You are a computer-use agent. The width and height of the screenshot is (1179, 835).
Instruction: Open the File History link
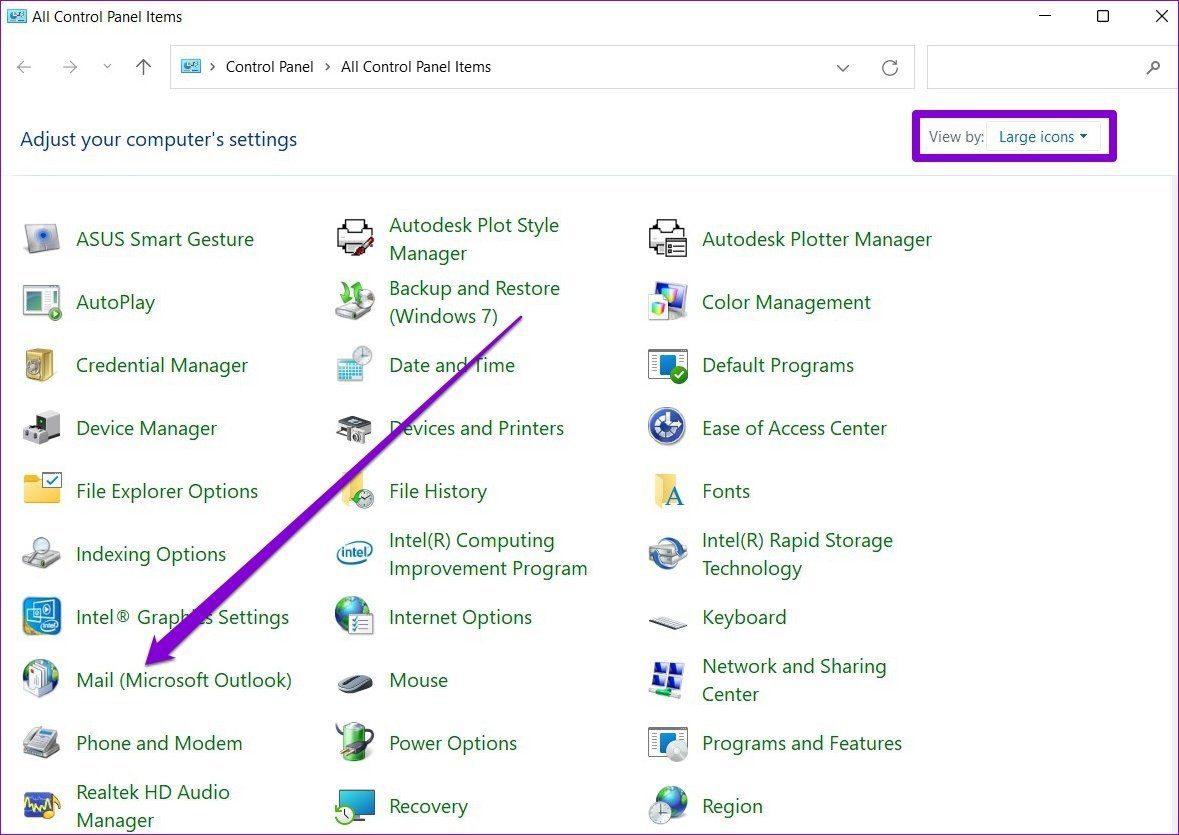[438, 491]
